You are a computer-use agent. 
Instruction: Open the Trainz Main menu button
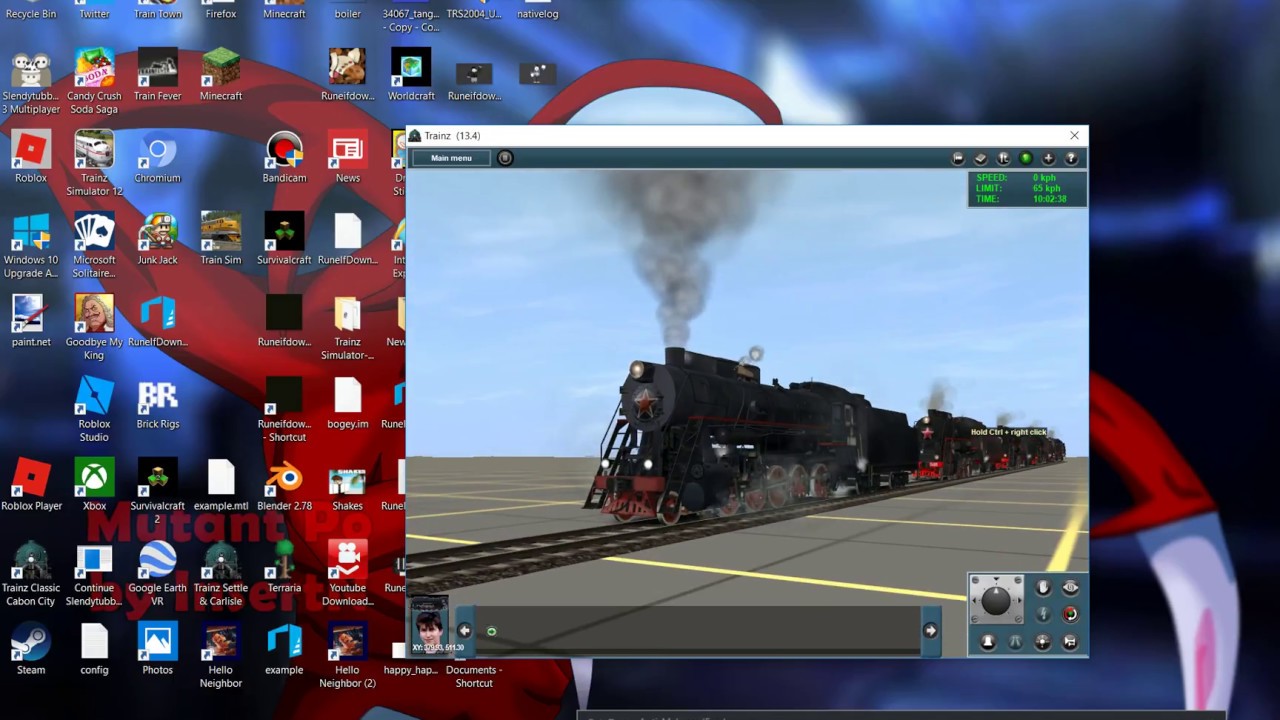pyautogui.click(x=451, y=158)
